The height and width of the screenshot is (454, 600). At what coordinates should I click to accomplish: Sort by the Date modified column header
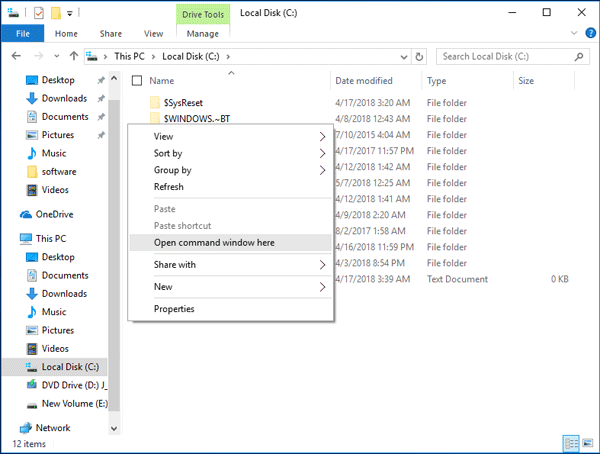click(x=364, y=81)
